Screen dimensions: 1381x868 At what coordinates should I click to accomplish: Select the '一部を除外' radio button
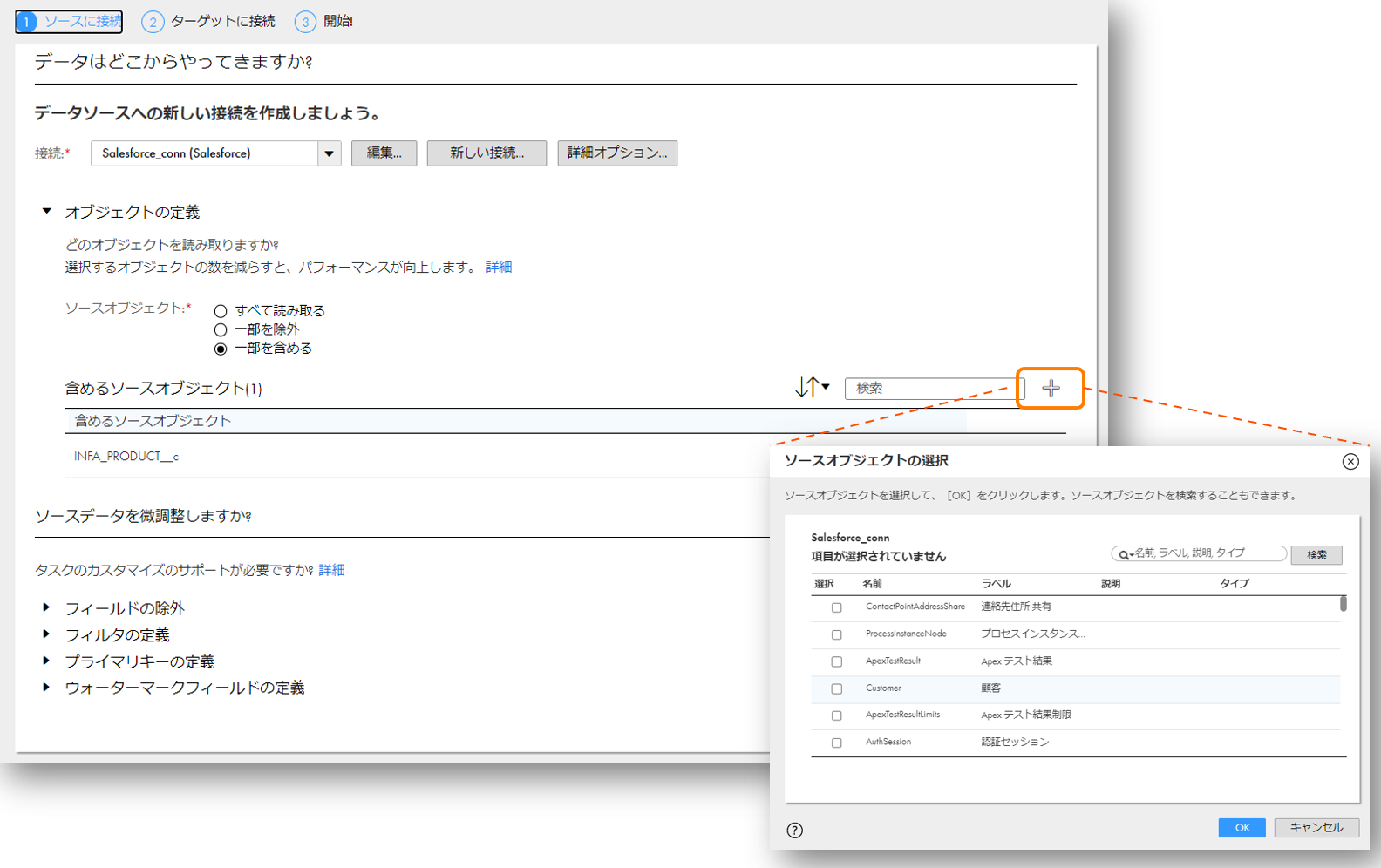[221, 329]
